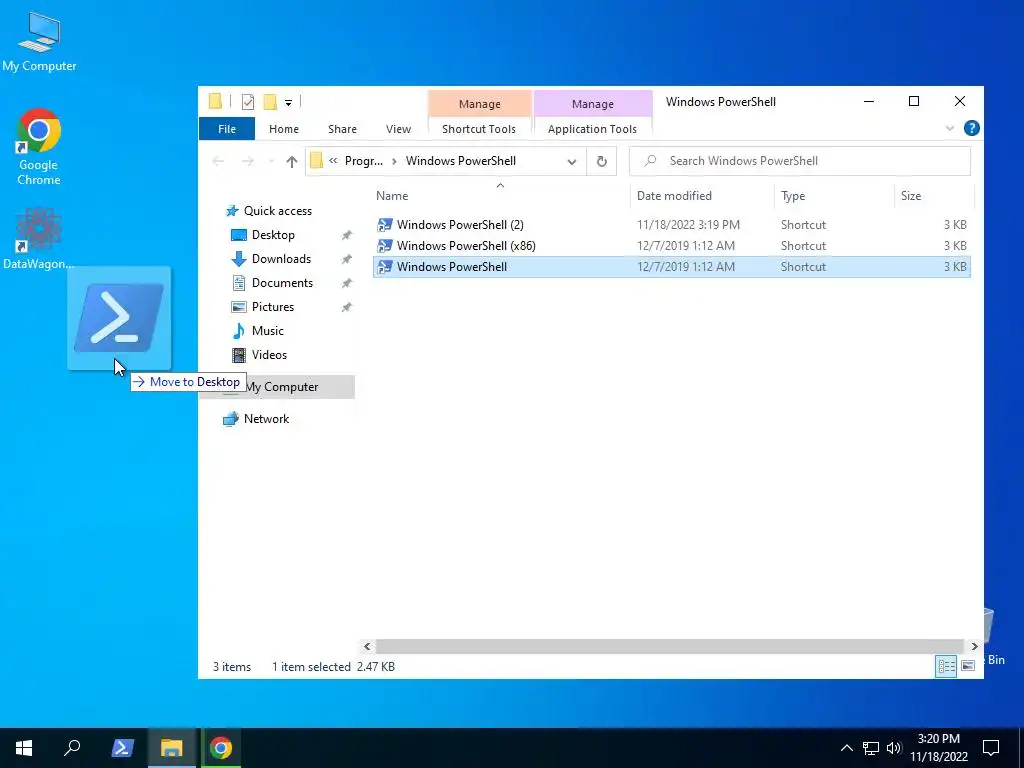Go up one folder level

(291, 161)
